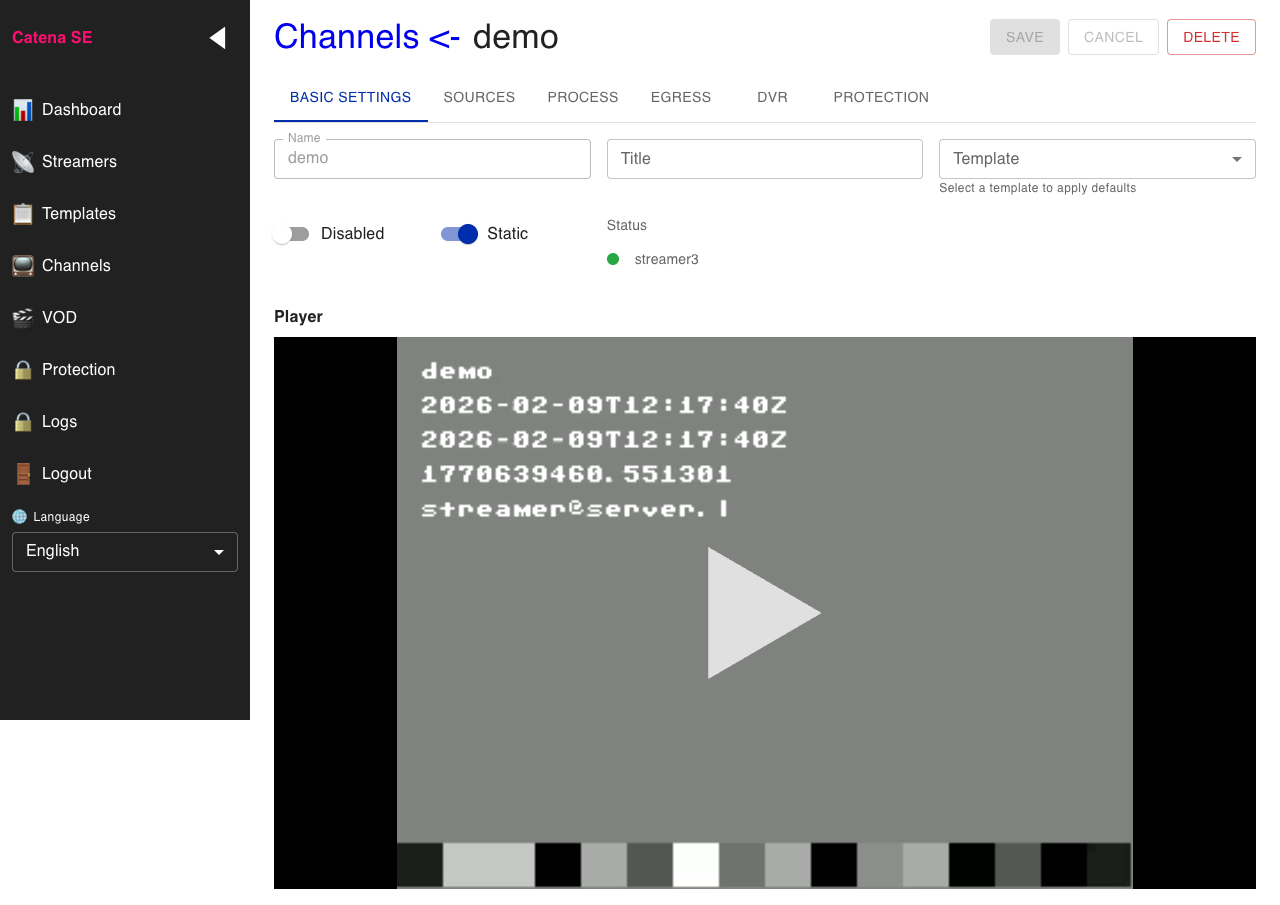Open the English language dropdown
This screenshot has width=1280, height=905.
[x=124, y=552]
